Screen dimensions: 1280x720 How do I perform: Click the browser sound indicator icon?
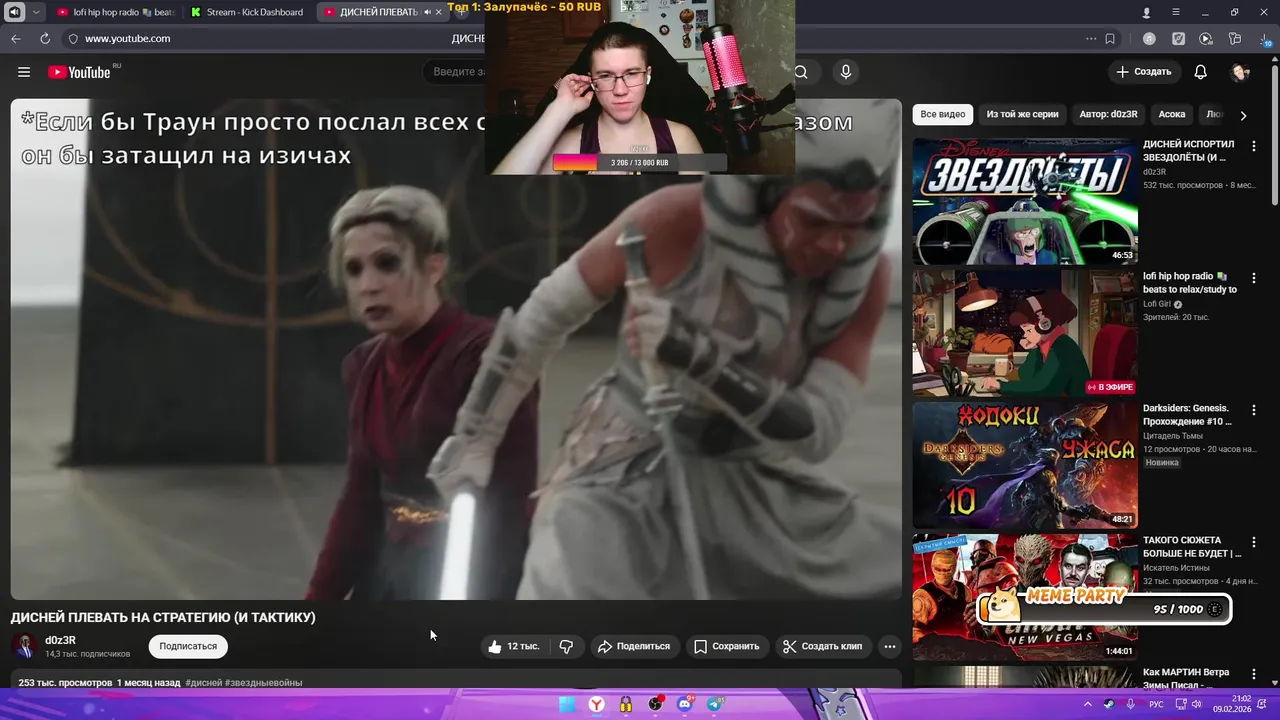click(15, 12)
